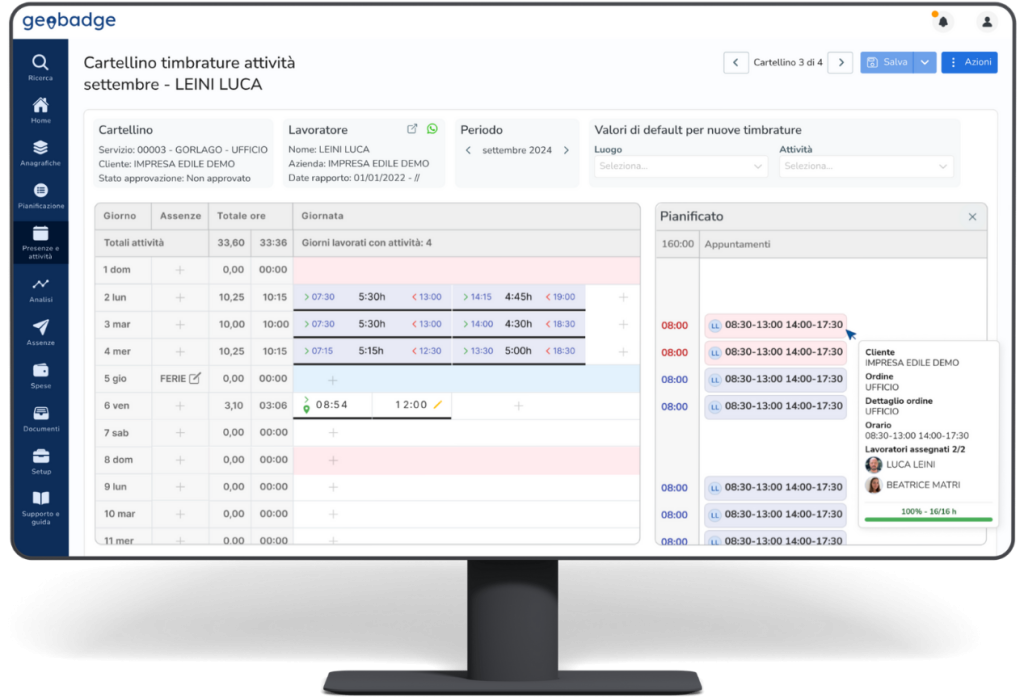The height and width of the screenshot is (698, 1024).
Task: Open the Azioni menu button
Action: (x=969, y=62)
